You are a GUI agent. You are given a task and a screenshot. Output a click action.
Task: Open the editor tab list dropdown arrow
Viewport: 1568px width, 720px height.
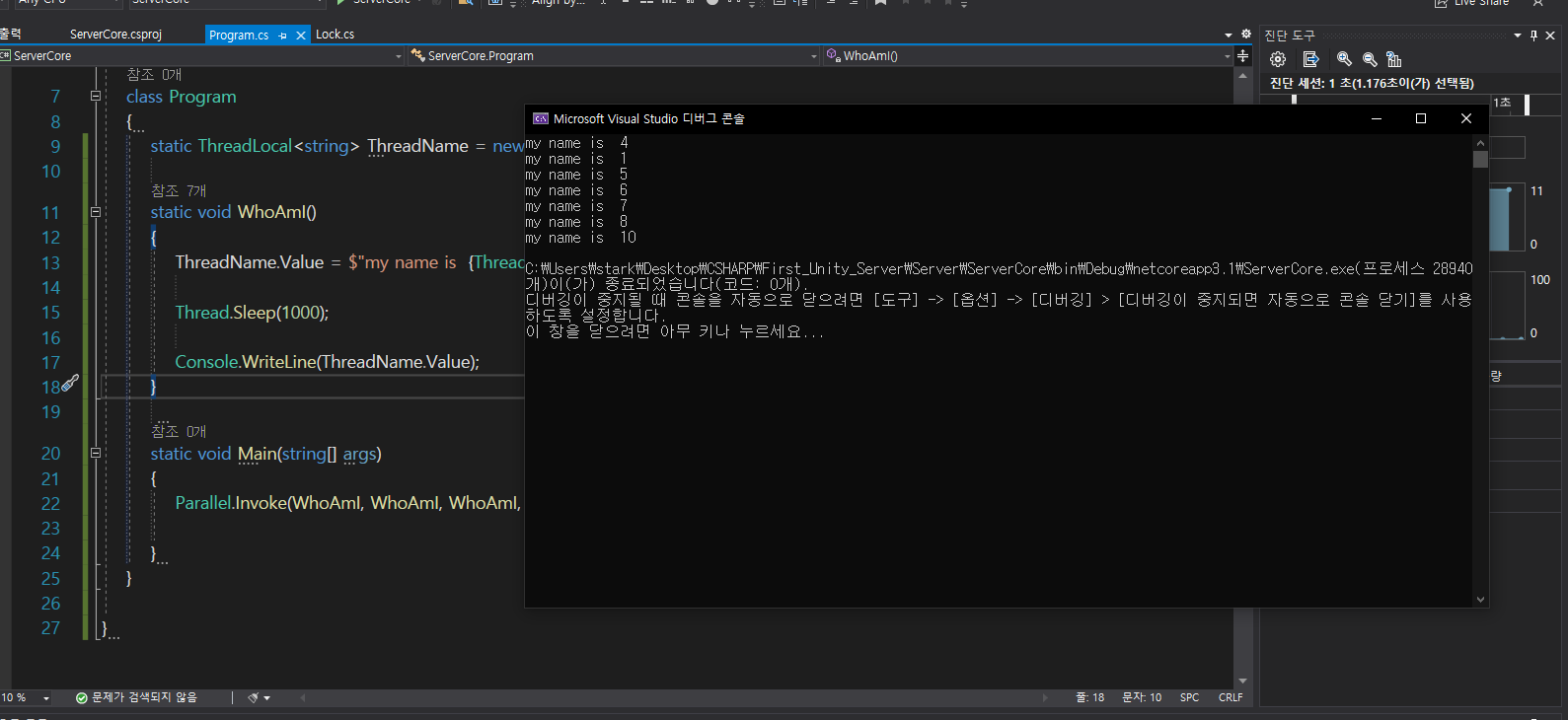1229,36
